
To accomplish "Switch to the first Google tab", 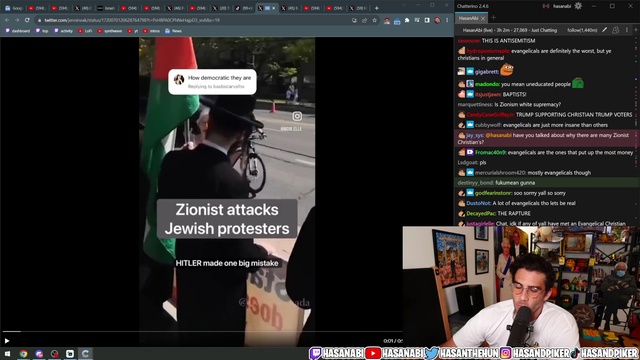I will [13, 8].
